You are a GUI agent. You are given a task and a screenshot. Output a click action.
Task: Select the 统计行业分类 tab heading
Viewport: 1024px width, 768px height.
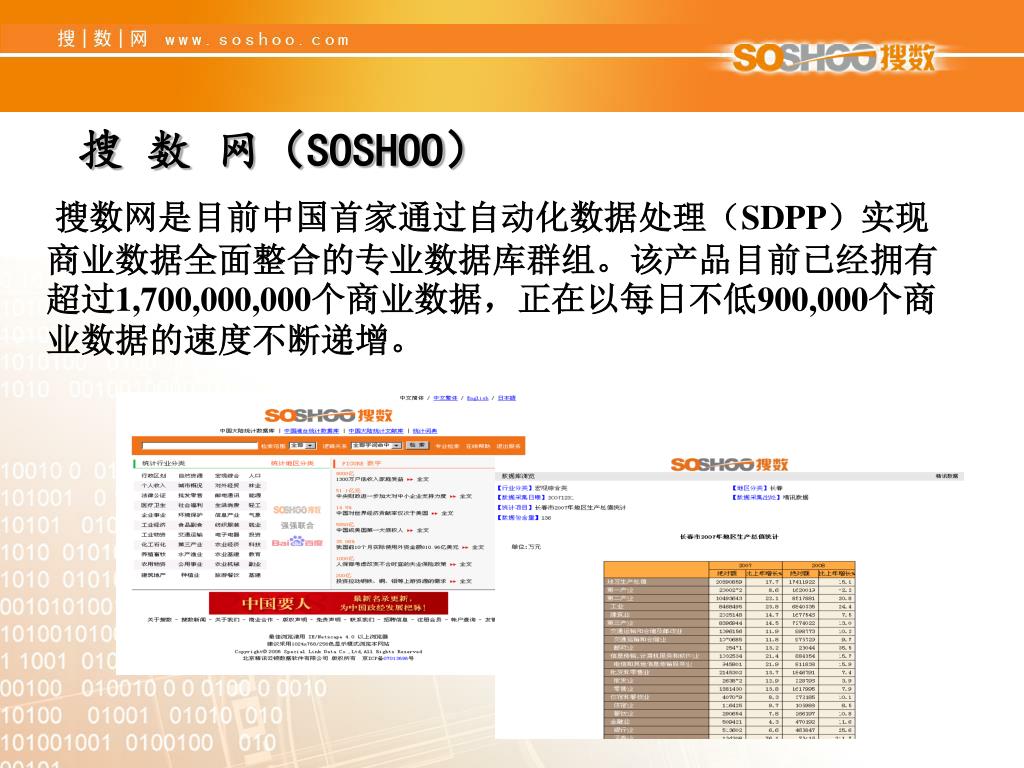pyautogui.click(x=163, y=464)
